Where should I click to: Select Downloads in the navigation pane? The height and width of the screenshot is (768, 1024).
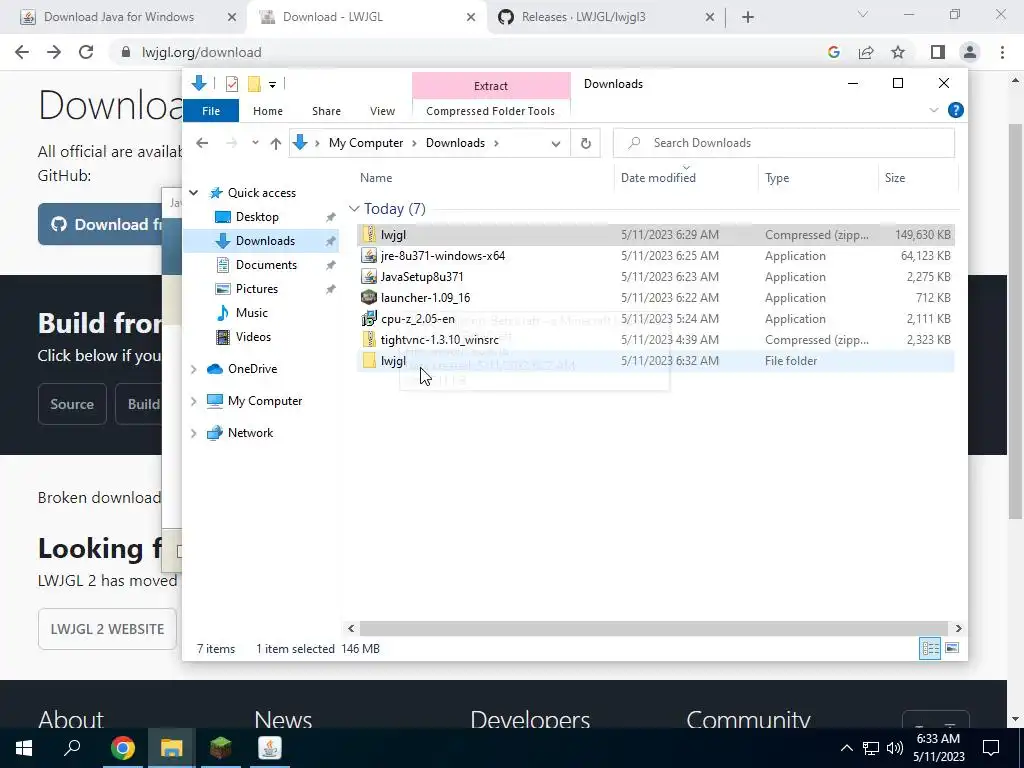(265, 241)
